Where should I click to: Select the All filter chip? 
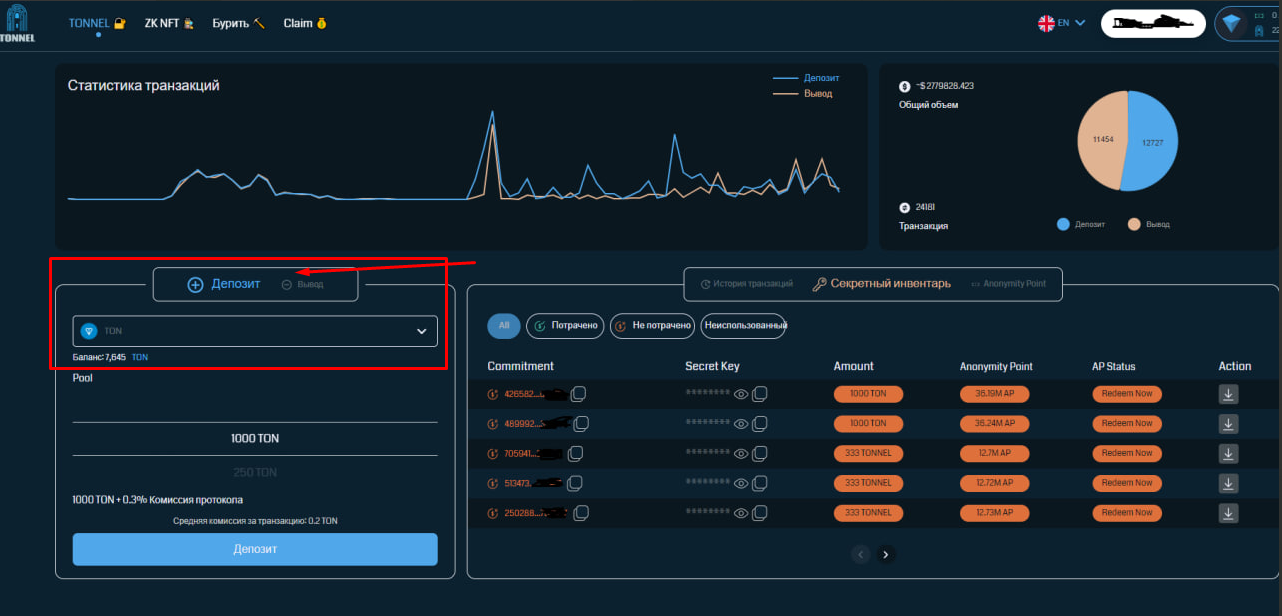click(504, 325)
